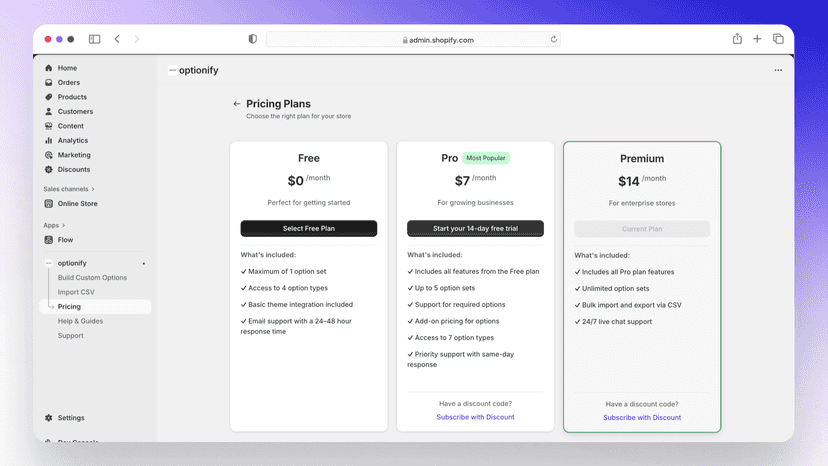Open the three-dot menu for optionify
The height and width of the screenshot is (466, 828).
[778, 70]
